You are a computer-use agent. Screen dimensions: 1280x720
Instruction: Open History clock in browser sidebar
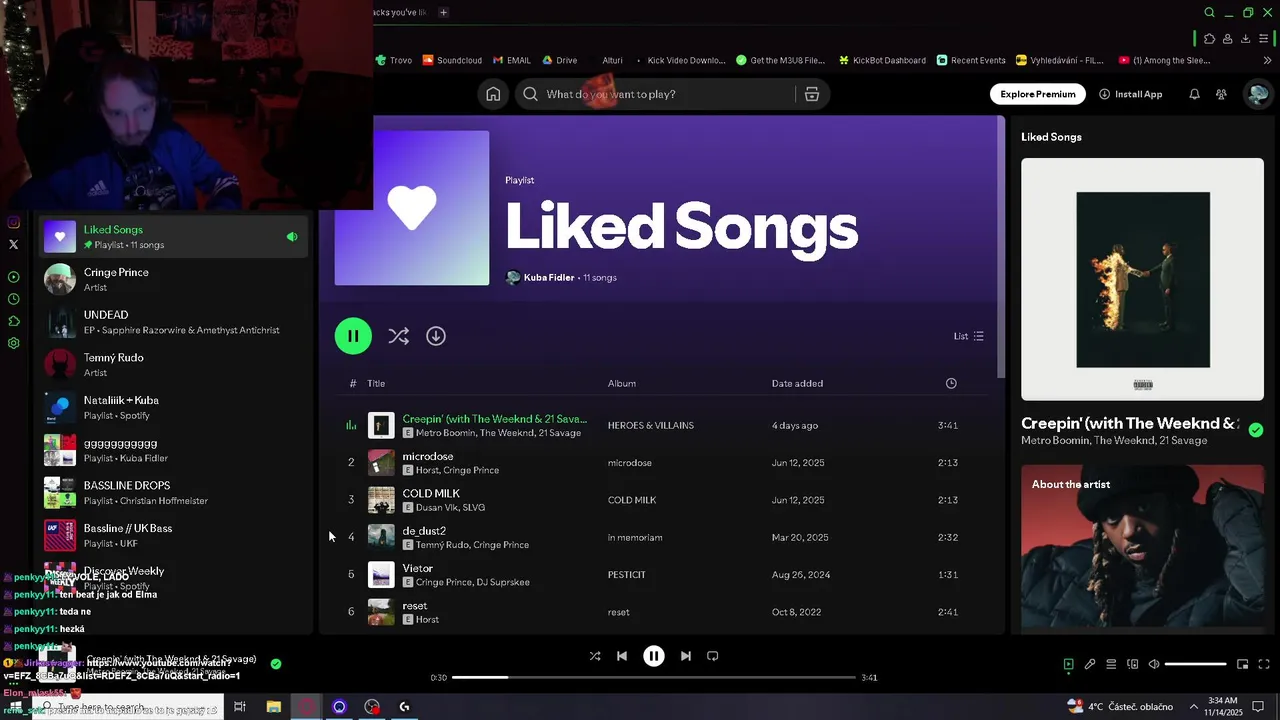(13, 299)
